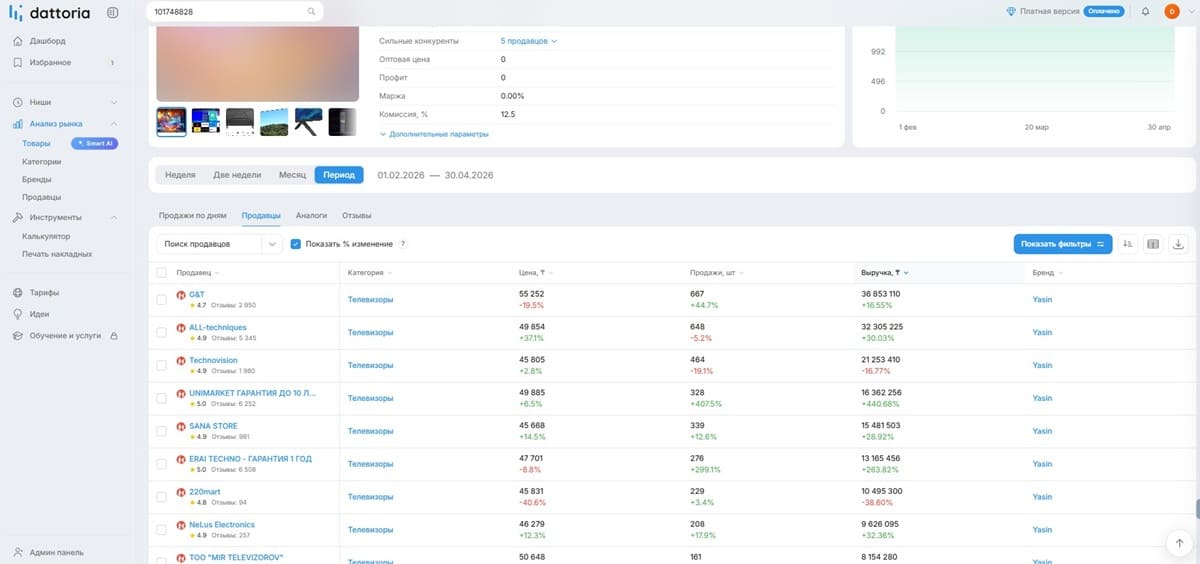Click the Тарифы globe icon
The height and width of the screenshot is (564, 1200).
[18, 293]
